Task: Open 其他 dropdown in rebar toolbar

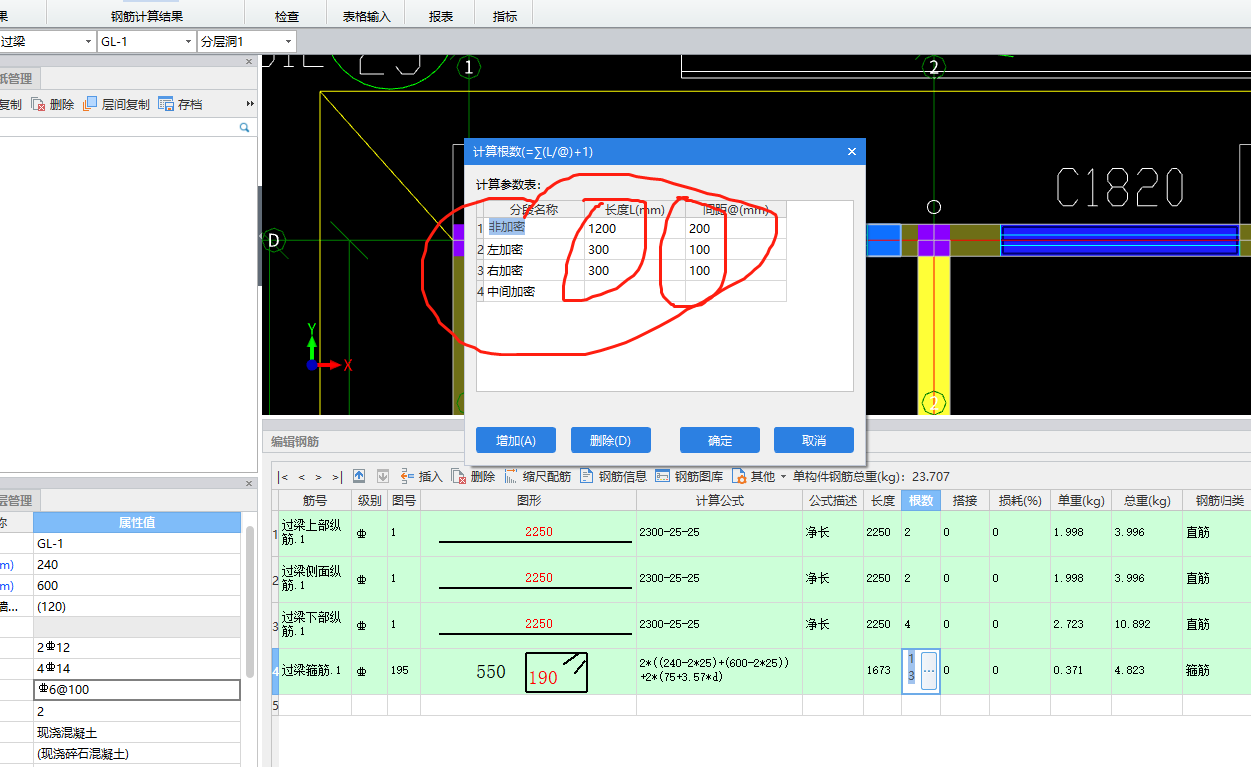Action: pyautogui.click(x=759, y=476)
